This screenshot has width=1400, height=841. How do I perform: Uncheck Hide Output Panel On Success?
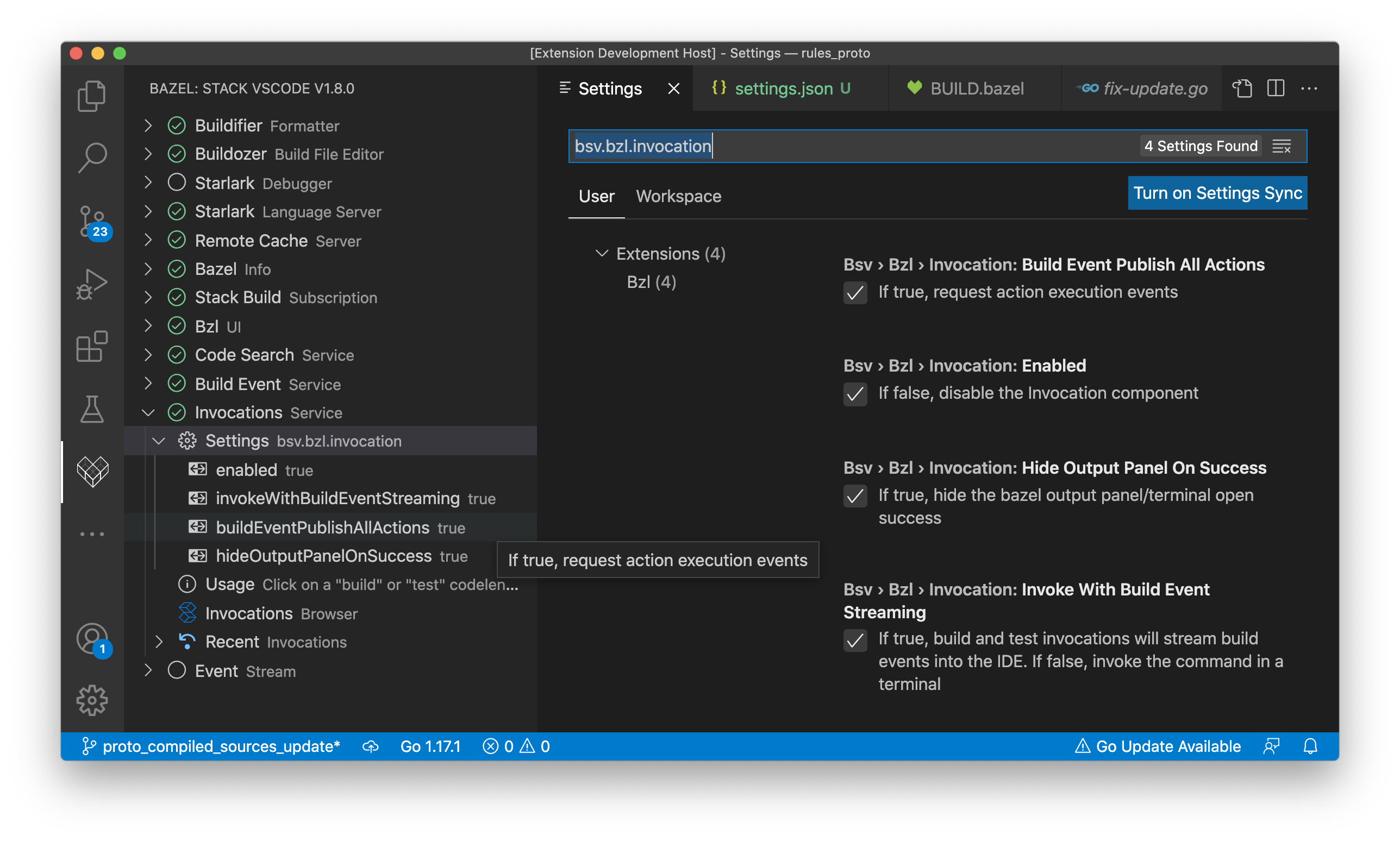tap(855, 496)
